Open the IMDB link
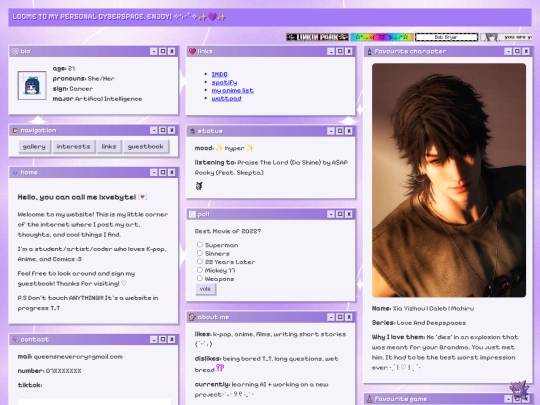This screenshot has height=405, width=540. point(219,74)
